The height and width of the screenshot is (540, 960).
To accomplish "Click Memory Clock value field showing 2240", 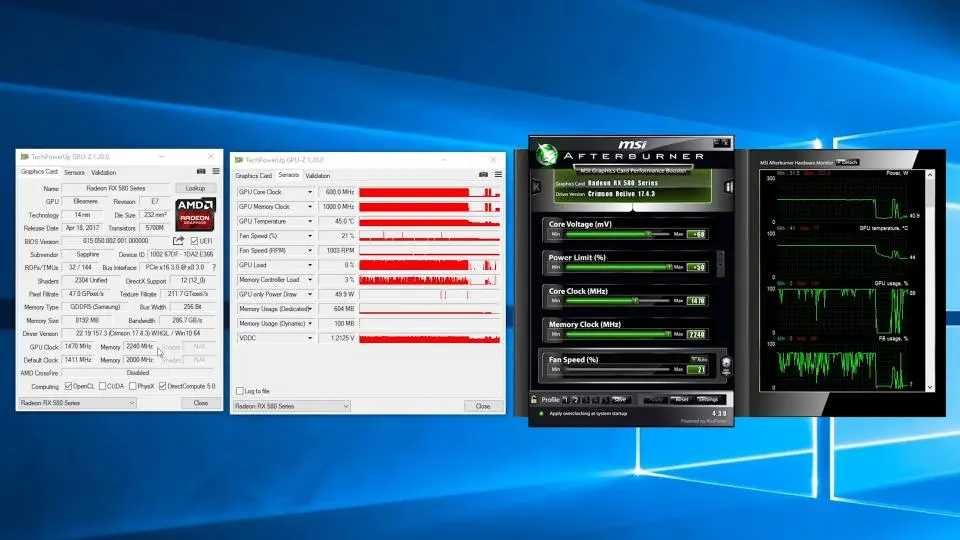I will tap(697, 334).
